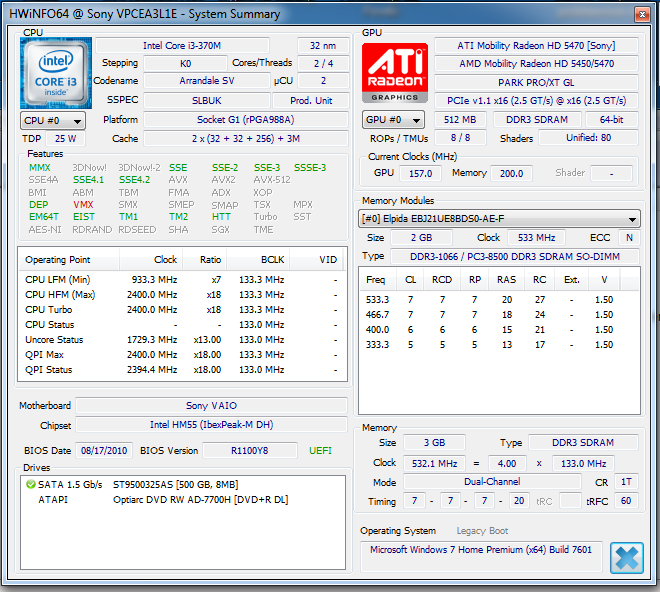Click the BIOS Version R1100Y8 field

250,451
